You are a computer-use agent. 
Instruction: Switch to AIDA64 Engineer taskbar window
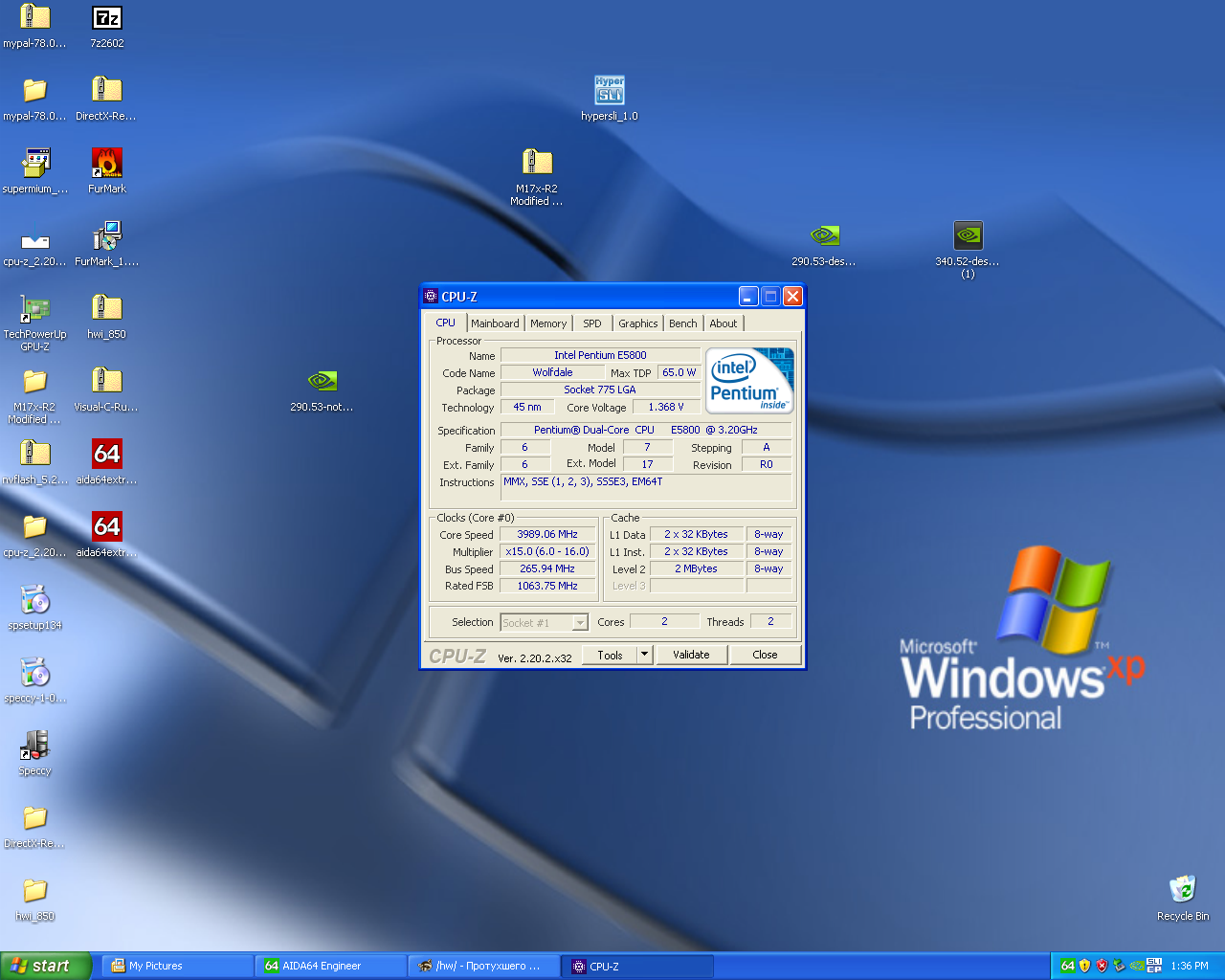point(330,966)
